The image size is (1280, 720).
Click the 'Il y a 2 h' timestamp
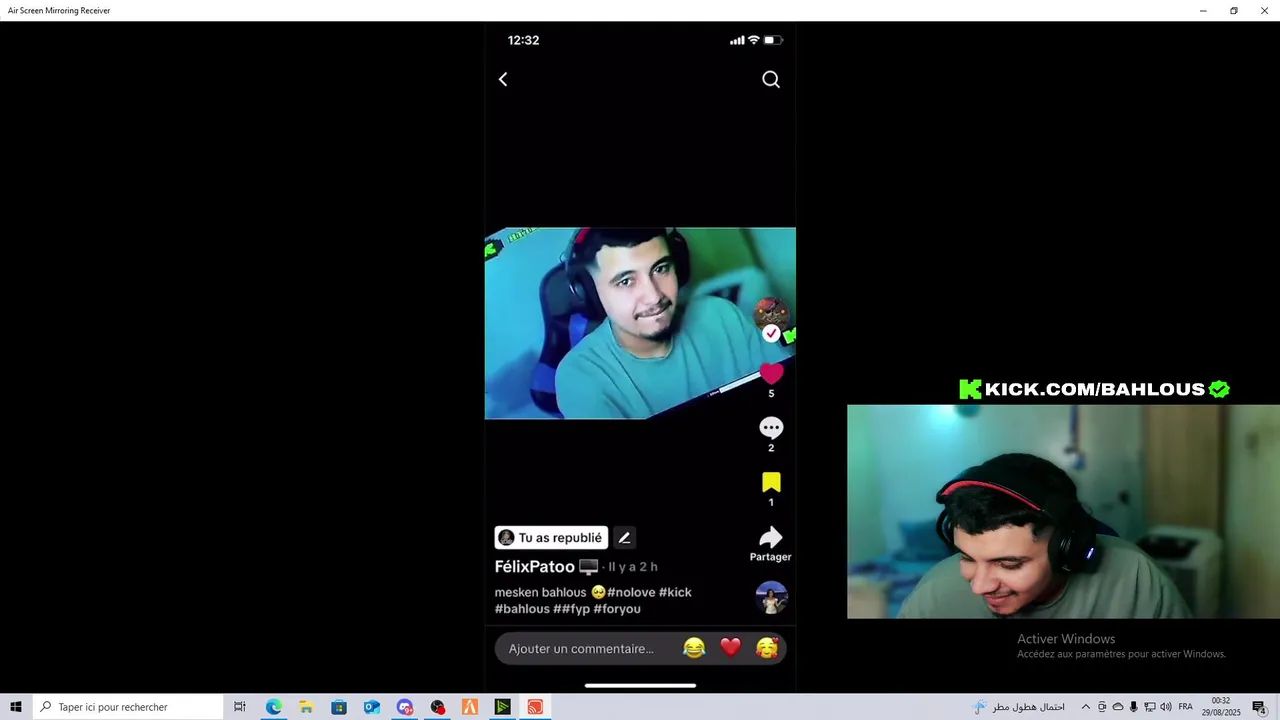click(633, 567)
